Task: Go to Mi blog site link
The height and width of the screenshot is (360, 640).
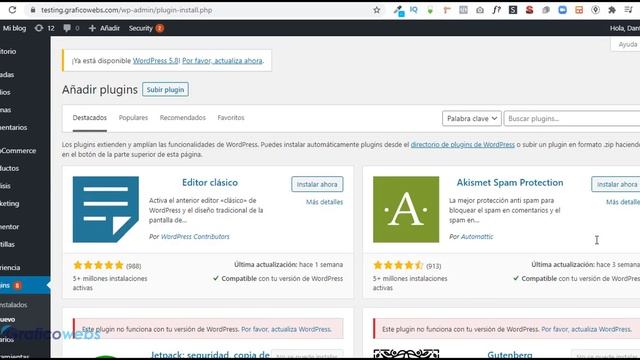Action: (14, 28)
